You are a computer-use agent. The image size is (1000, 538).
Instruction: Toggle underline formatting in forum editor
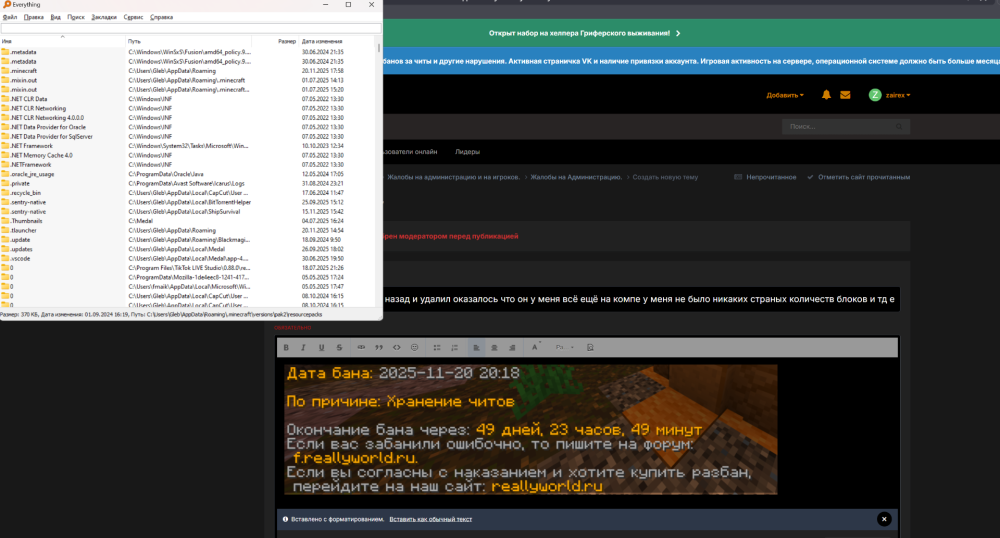321,347
